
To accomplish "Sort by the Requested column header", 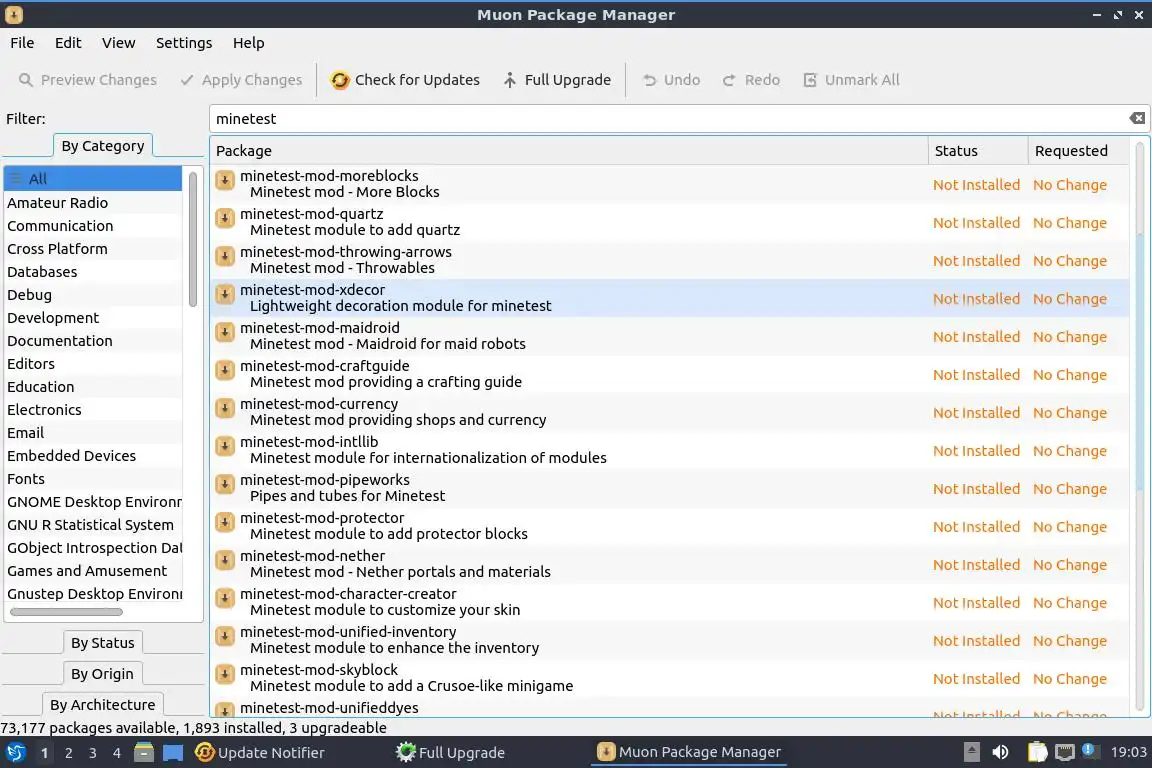I will point(1078,151).
